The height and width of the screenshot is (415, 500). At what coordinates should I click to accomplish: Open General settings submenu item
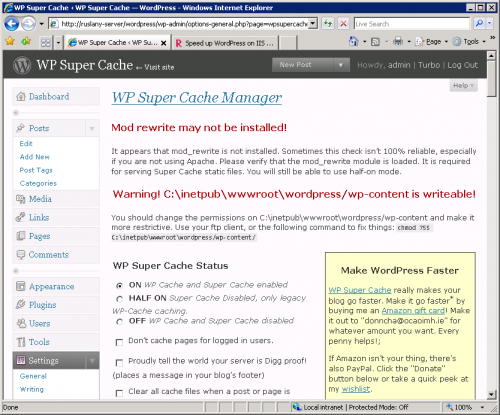click(33, 376)
